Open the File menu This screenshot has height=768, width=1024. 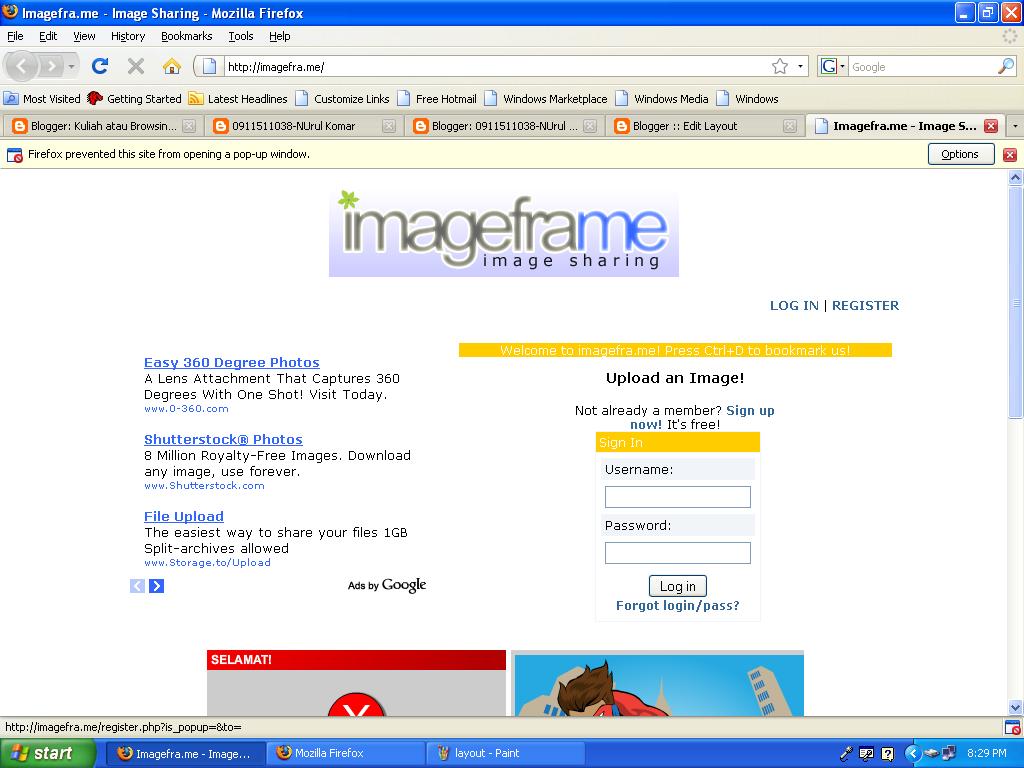(15, 37)
